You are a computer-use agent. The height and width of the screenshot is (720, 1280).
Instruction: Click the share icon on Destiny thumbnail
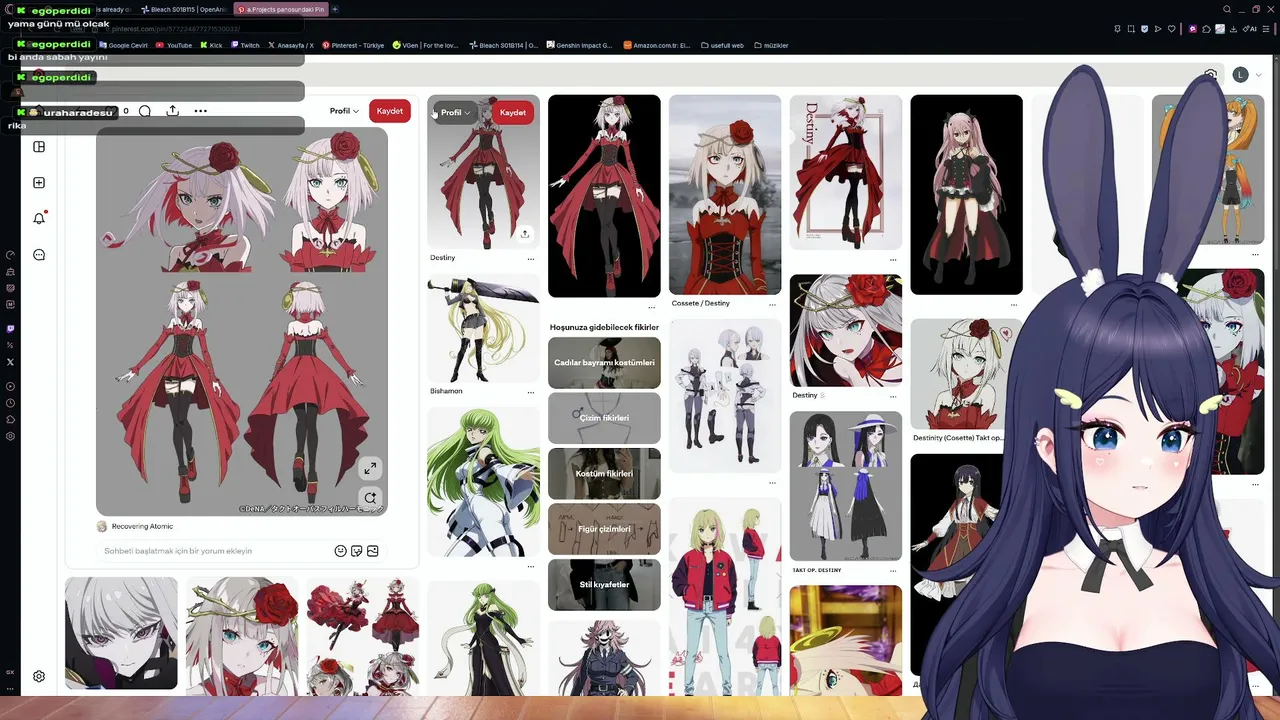[x=524, y=234]
